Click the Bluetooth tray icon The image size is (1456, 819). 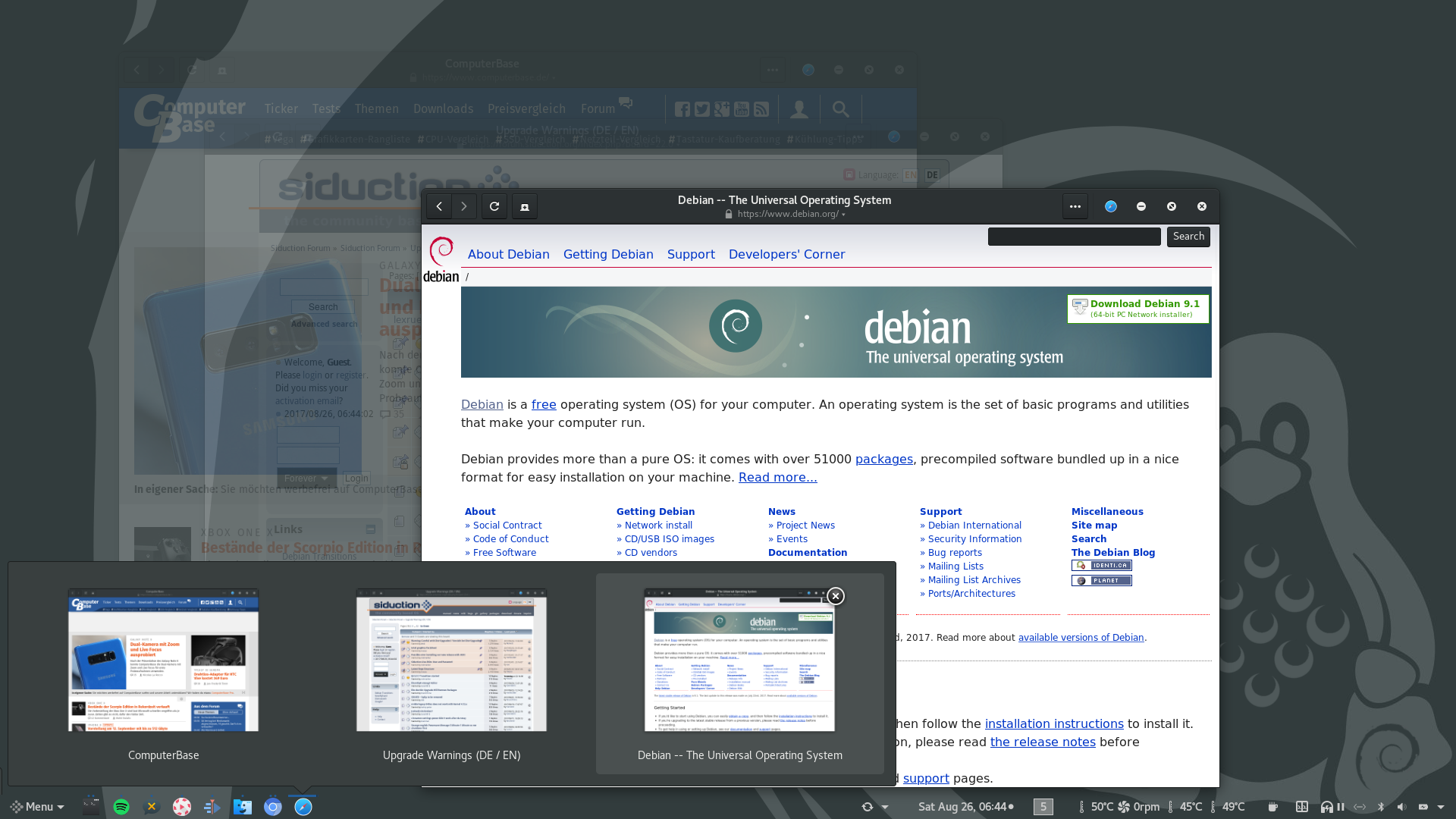1381,807
